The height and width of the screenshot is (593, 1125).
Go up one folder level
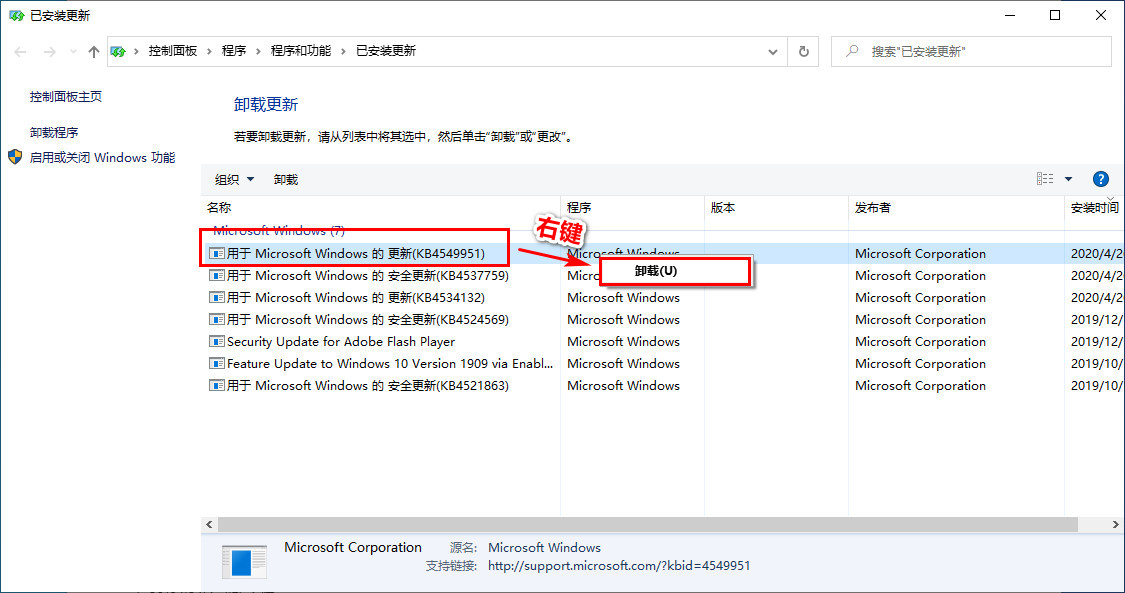click(93, 52)
